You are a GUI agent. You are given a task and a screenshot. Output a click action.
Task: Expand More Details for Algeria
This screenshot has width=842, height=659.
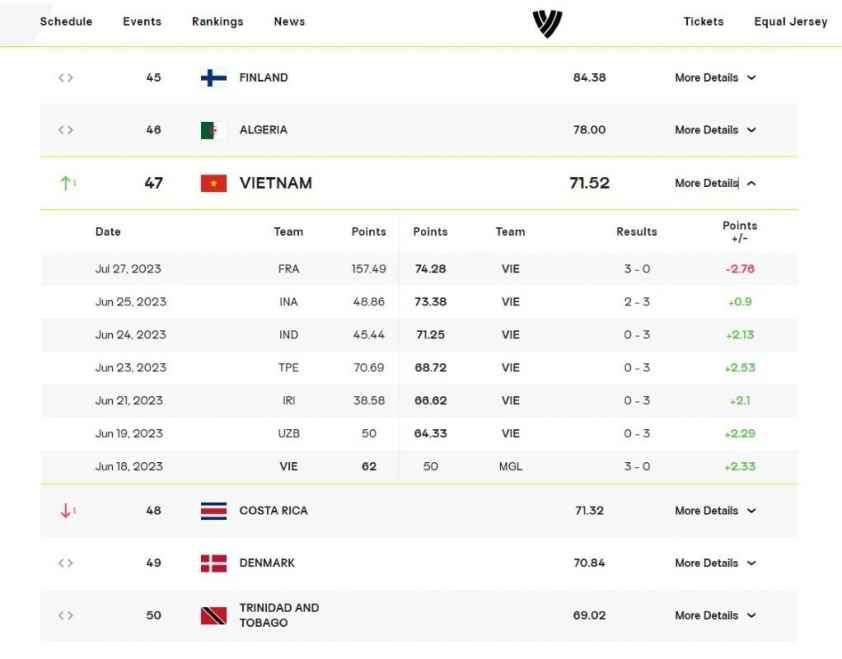point(715,129)
